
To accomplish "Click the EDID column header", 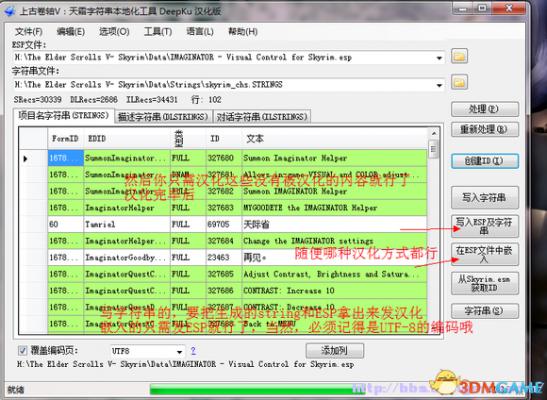I will [127, 139].
